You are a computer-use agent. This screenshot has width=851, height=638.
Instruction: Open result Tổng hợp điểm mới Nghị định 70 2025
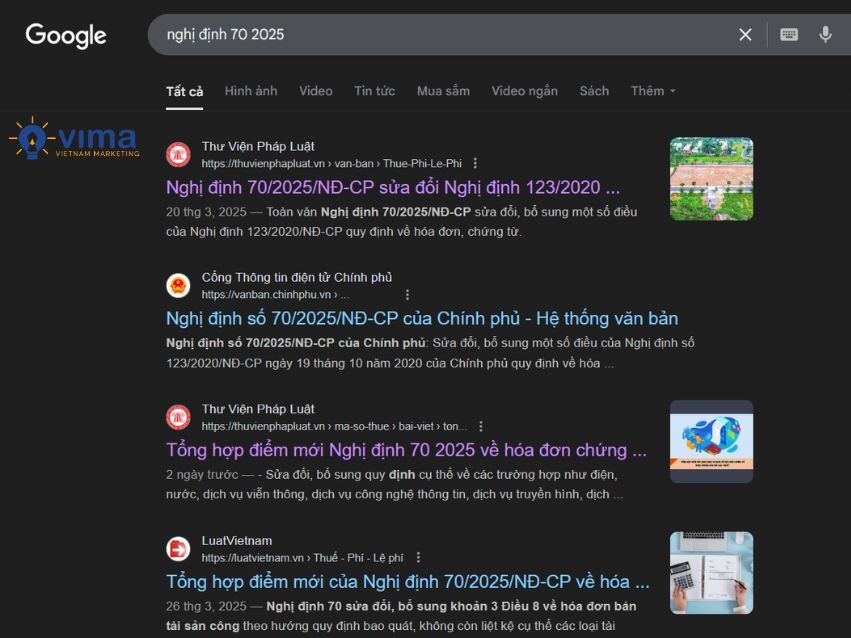(407, 450)
